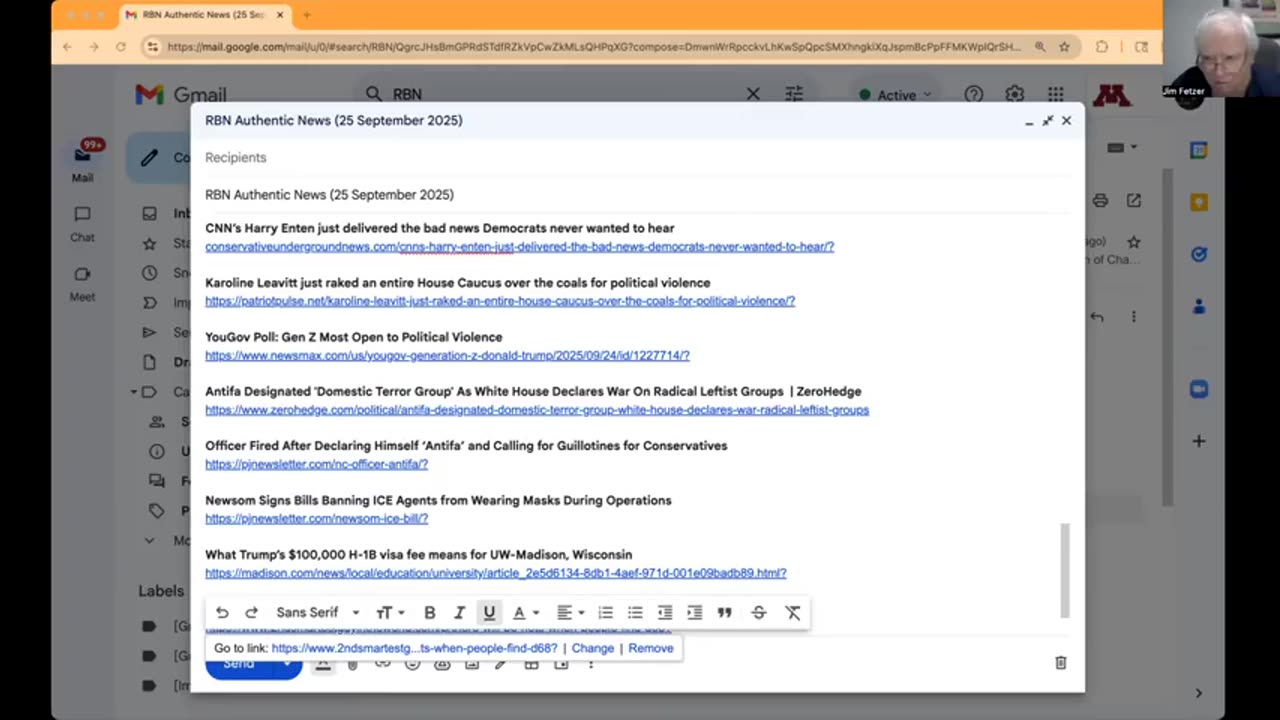This screenshot has height=720, width=1280.
Task: Go to the 2ndsmartestg link in popup
Action: coord(415,648)
